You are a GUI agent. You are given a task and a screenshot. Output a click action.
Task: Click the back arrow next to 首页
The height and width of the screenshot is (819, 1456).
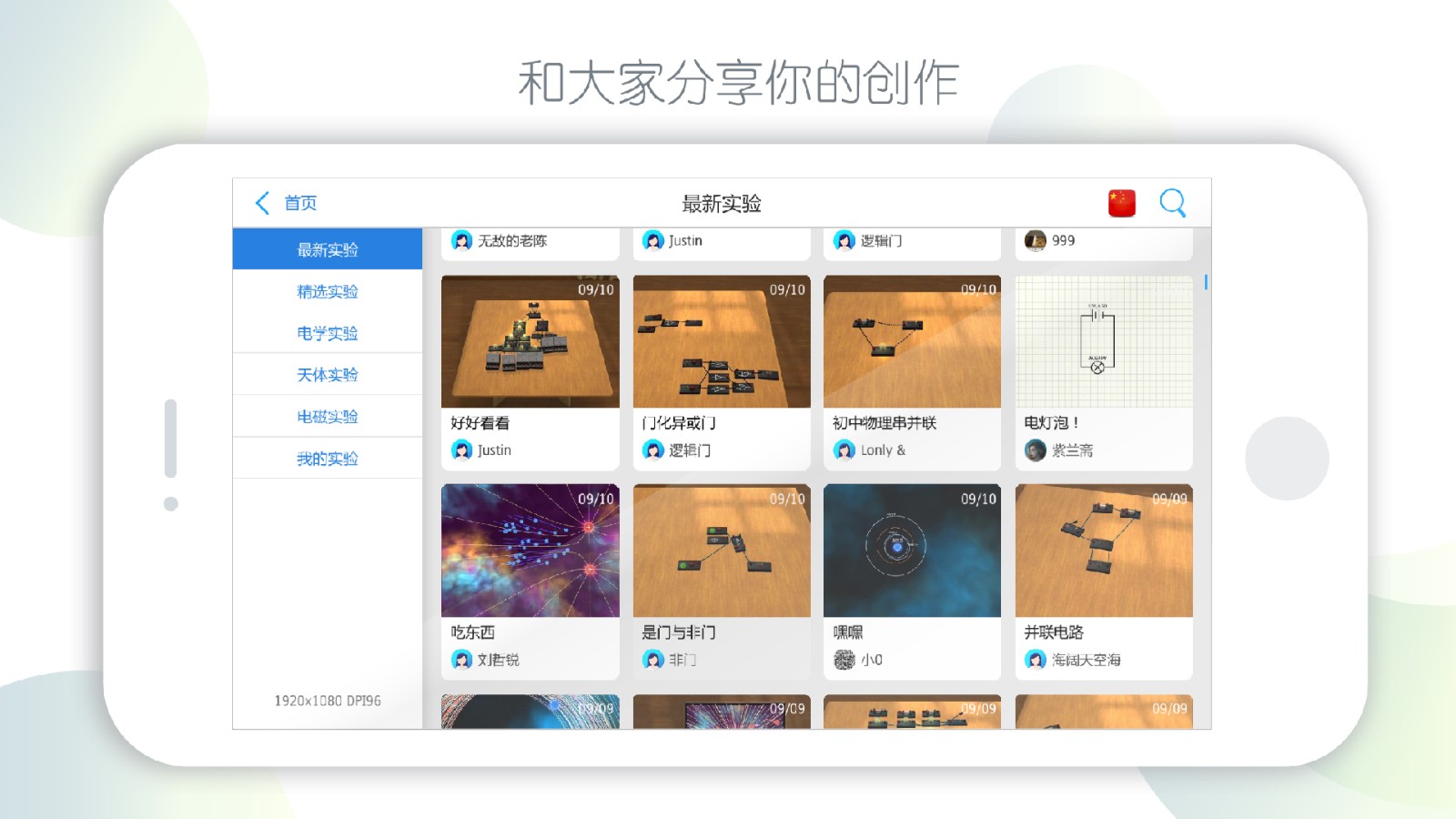point(259,202)
